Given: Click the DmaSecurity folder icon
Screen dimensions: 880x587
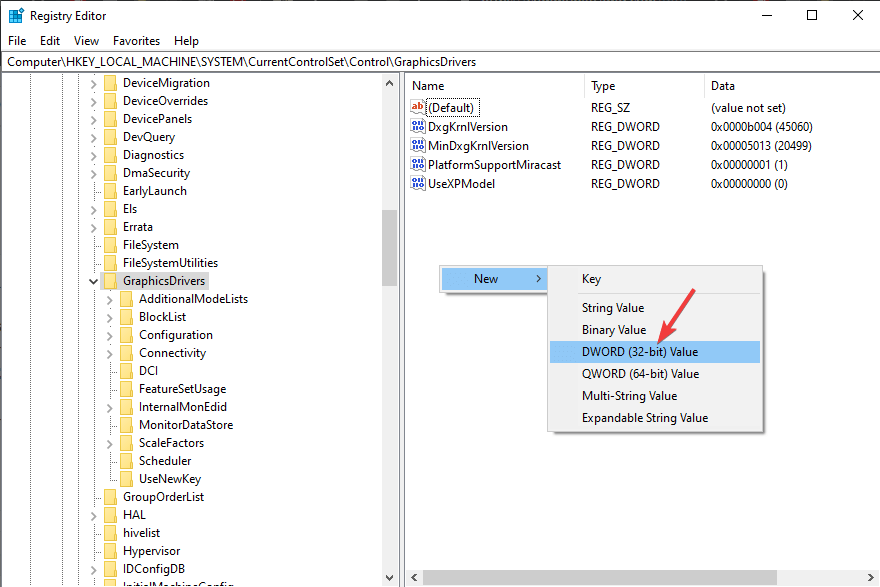Looking at the screenshot, I should pos(111,173).
